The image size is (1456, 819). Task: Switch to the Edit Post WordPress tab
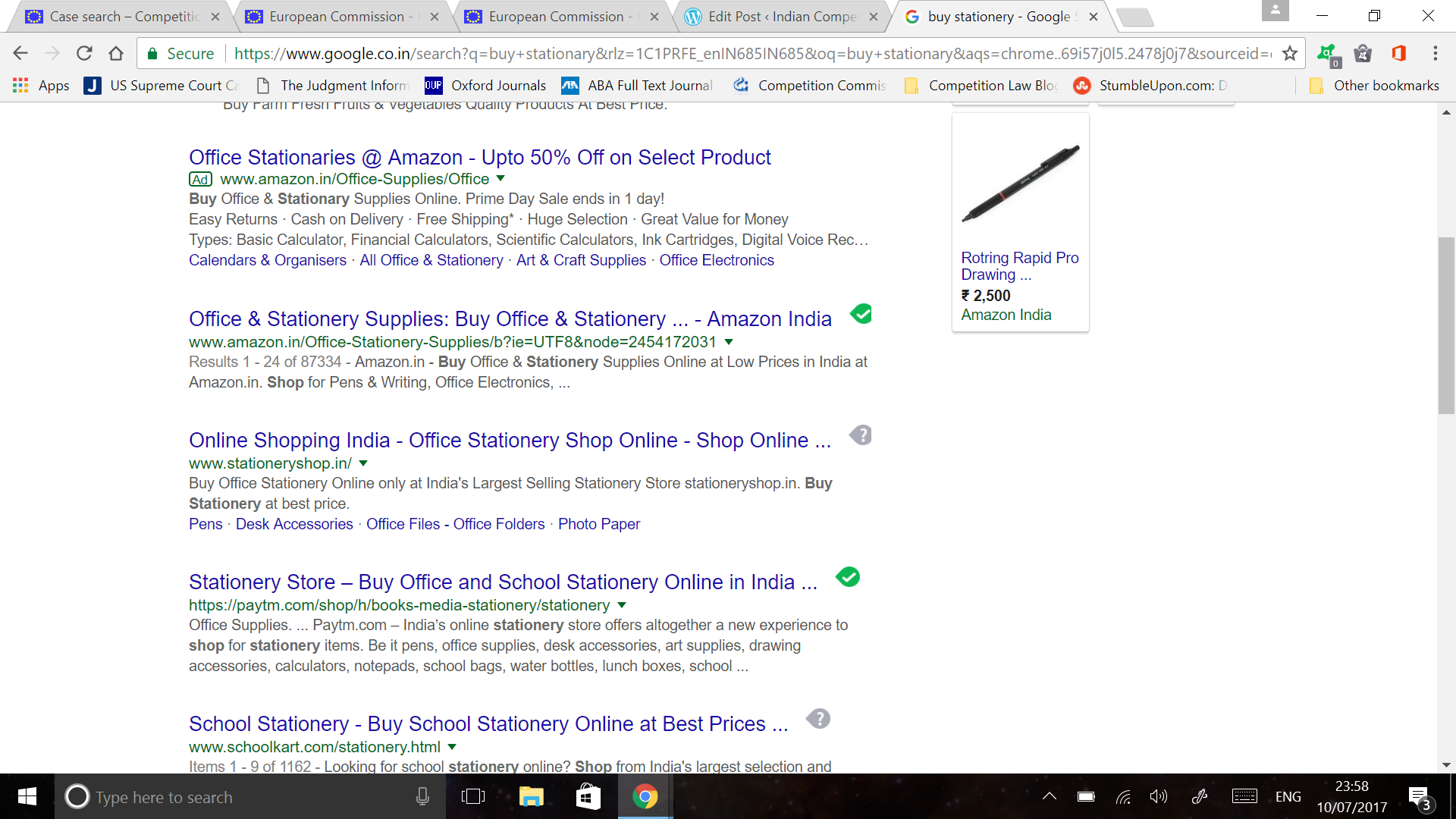click(x=773, y=16)
